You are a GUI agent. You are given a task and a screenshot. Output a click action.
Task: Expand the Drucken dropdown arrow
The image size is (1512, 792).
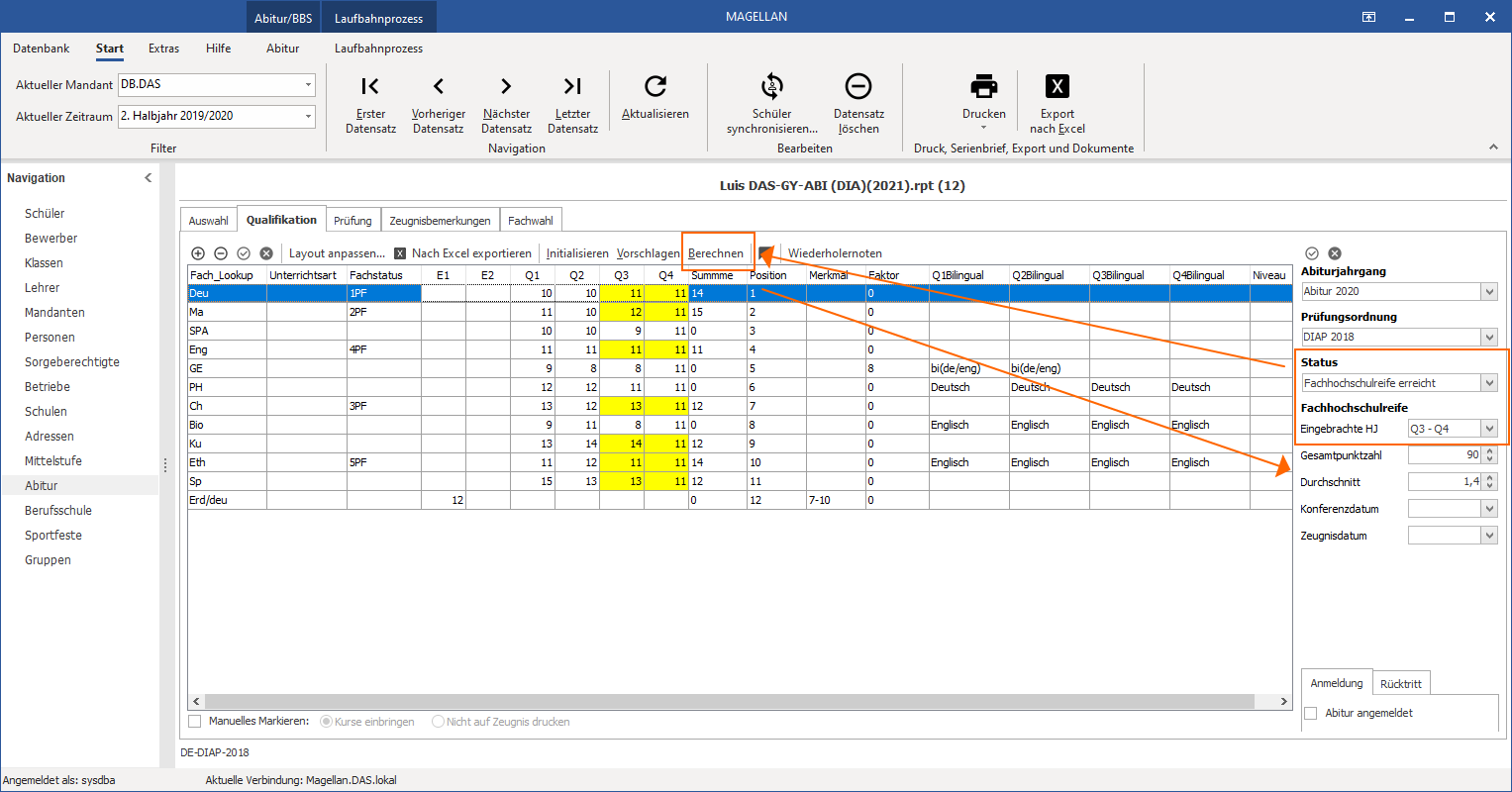(984, 128)
